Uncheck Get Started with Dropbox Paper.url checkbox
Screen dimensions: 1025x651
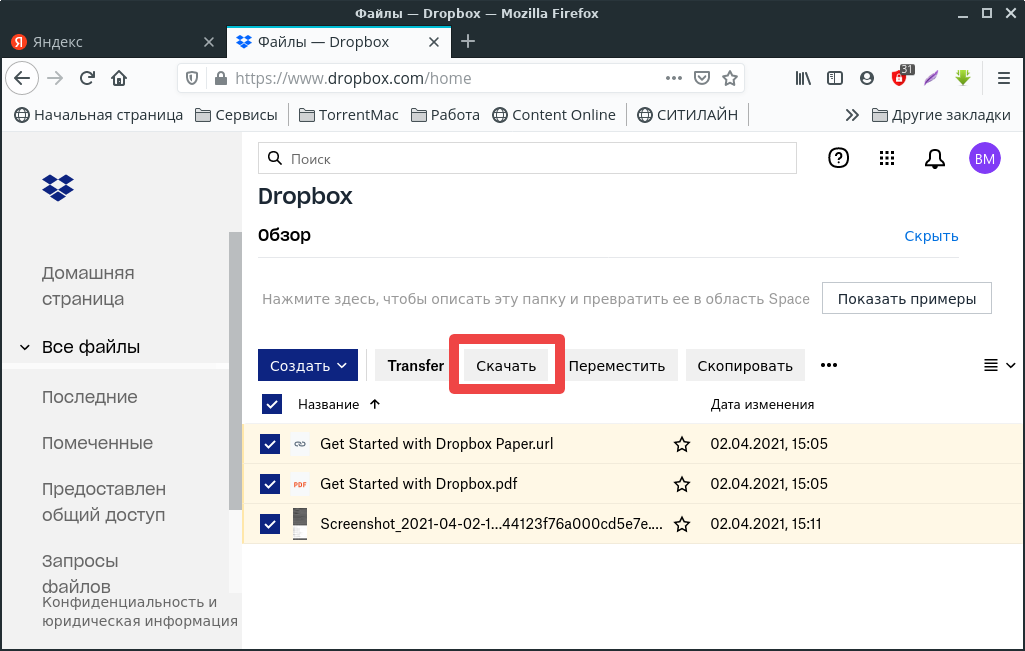[270, 444]
